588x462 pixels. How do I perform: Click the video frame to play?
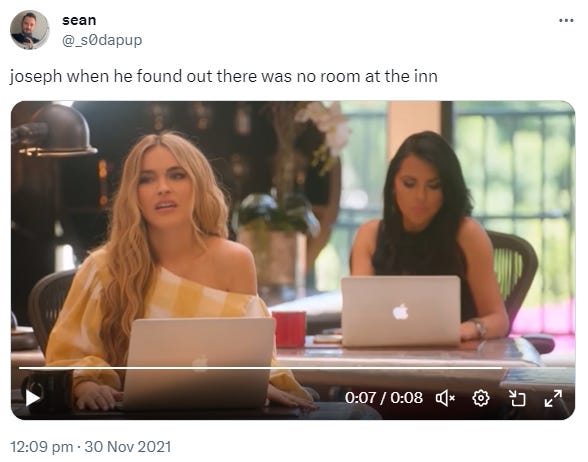pos(293,232)
